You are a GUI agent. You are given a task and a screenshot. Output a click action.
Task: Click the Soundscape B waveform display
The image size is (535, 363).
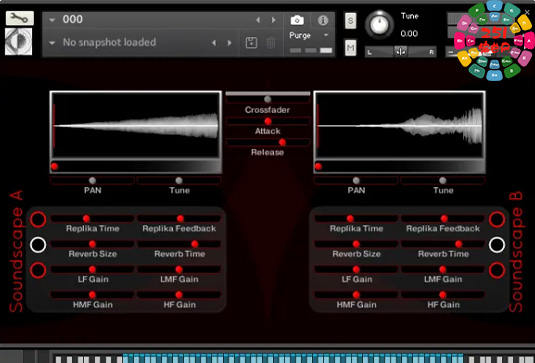(x=400, y=125)
